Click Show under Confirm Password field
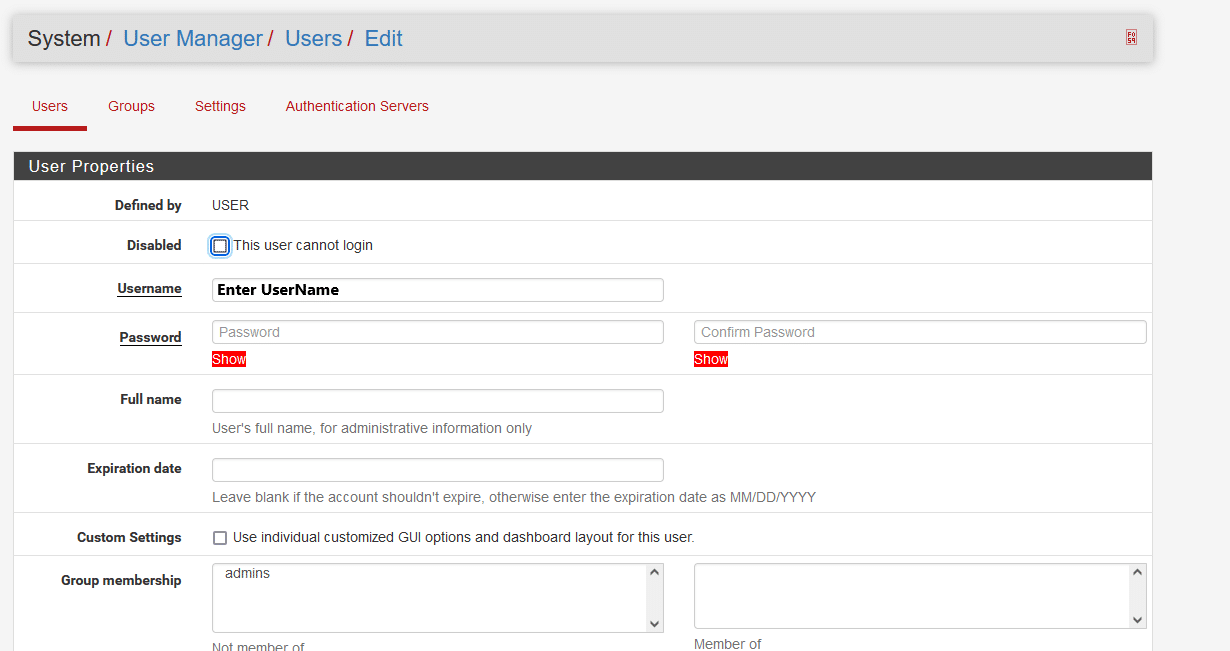Image resolution: width=1230 pixels, height=651 pixels. click(711, 359)
